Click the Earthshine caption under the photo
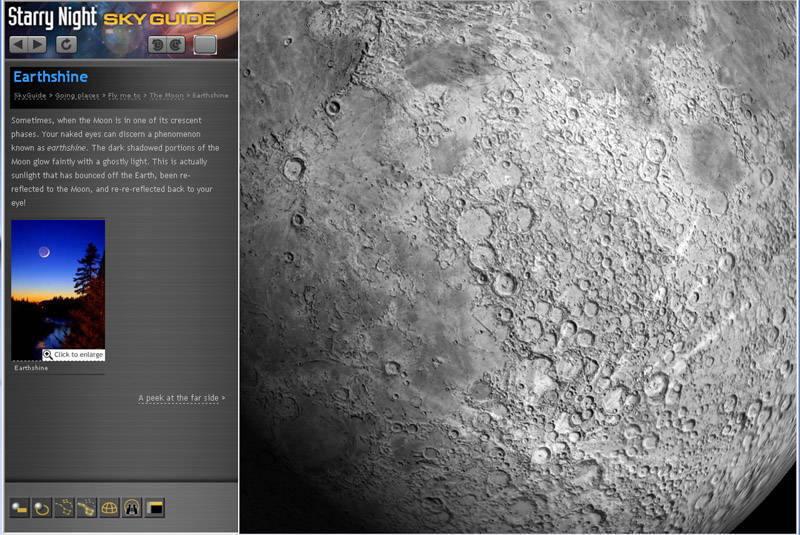 pos(31,368)
